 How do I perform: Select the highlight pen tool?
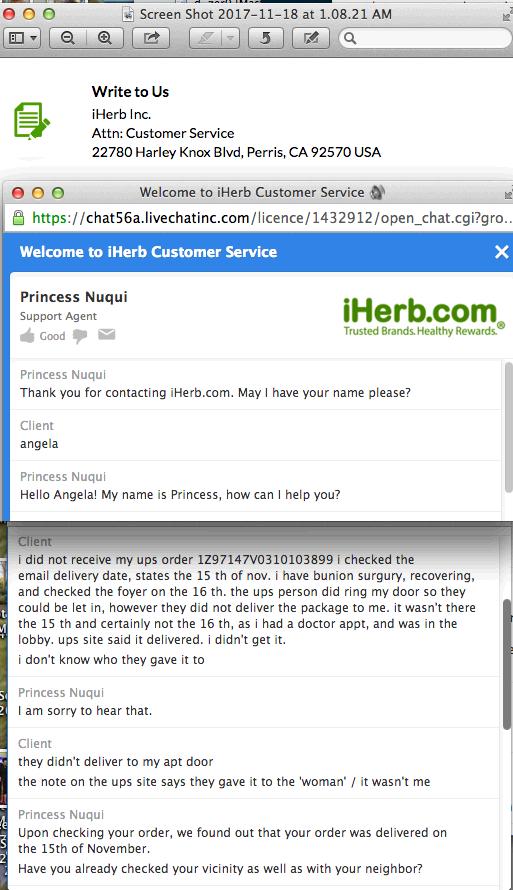coord(205,38)
